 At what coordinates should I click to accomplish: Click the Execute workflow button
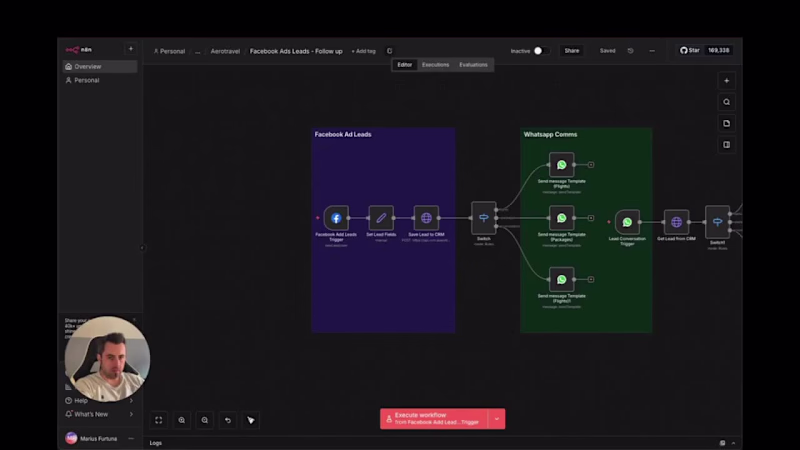click(434, 419)
